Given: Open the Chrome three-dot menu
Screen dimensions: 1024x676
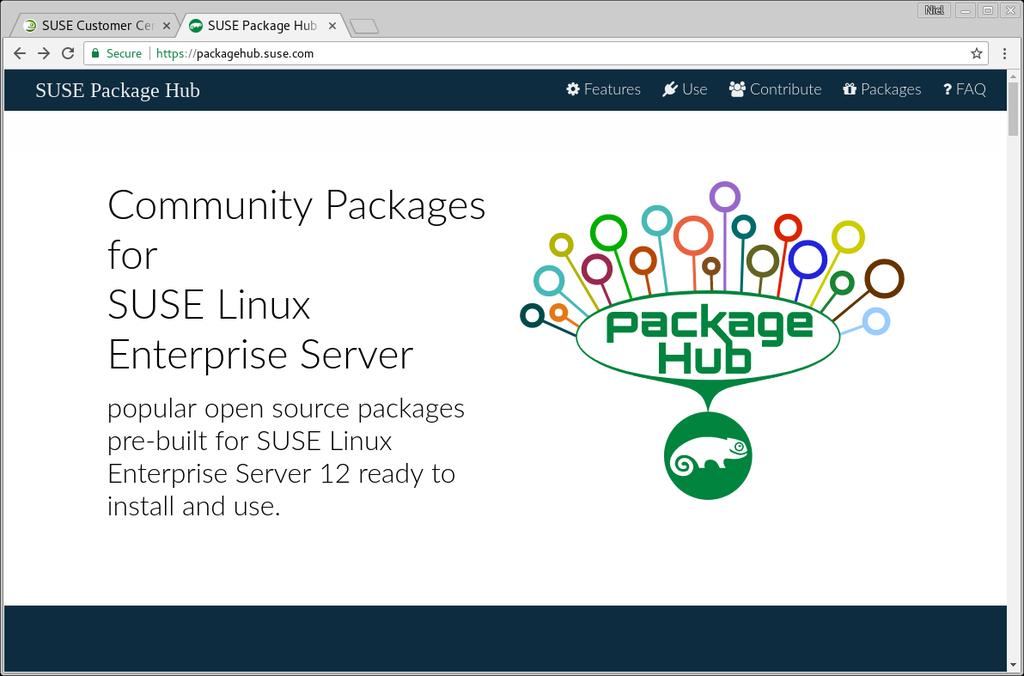Looking at the screenshot, I should pyautogui.click(x=1004, y=54).
